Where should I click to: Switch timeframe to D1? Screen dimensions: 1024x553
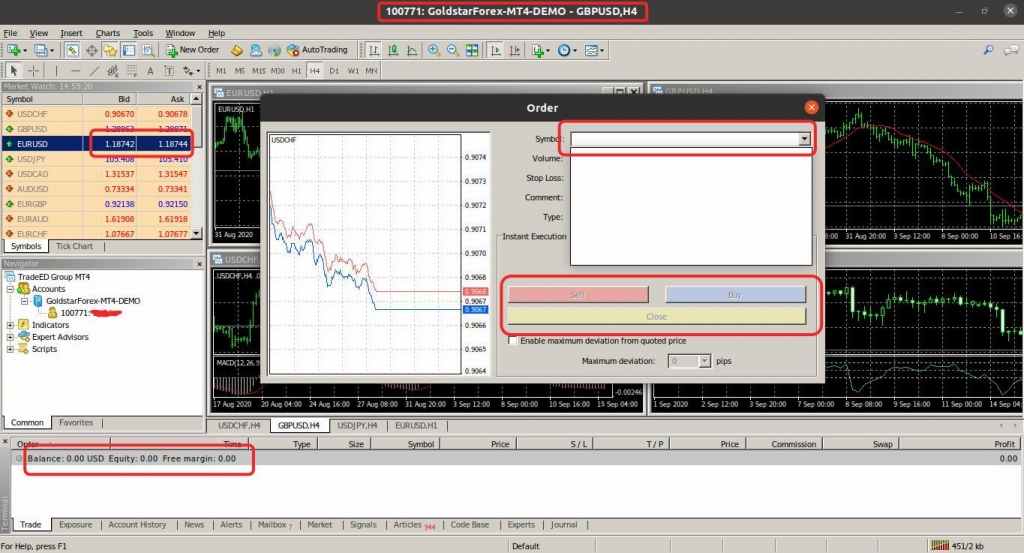tap(334, 71)
